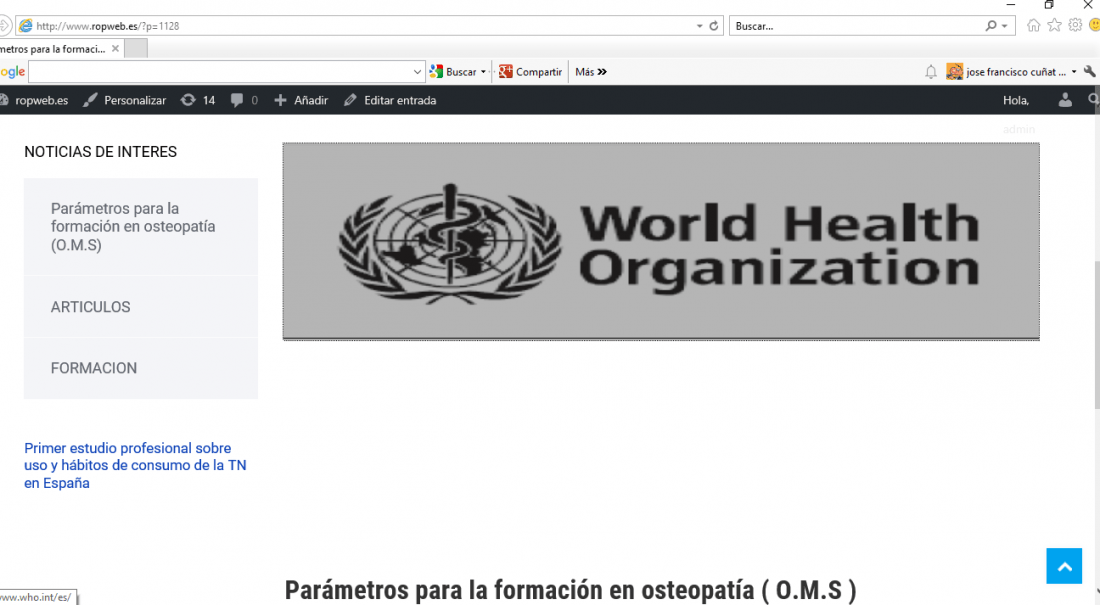Screen dimensions: 1100x605
Task: Click the Google toolbar search input
Action: coord(220,72)
